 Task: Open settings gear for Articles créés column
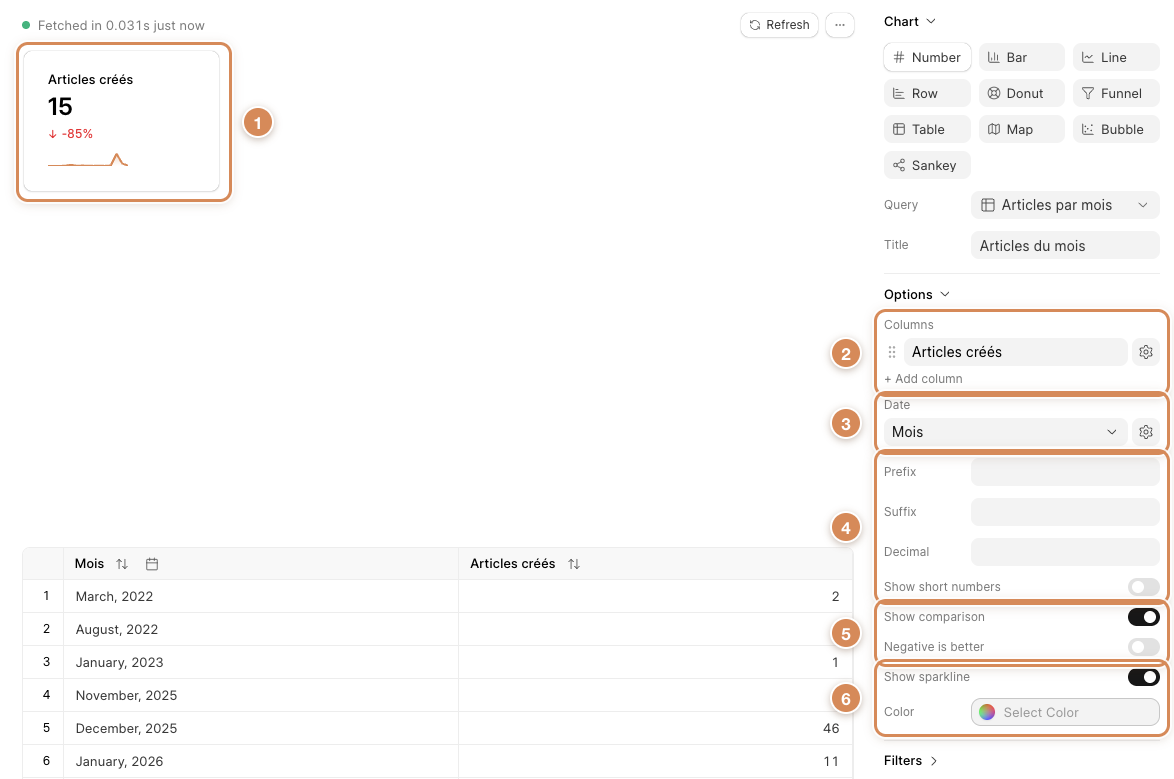1146,352
